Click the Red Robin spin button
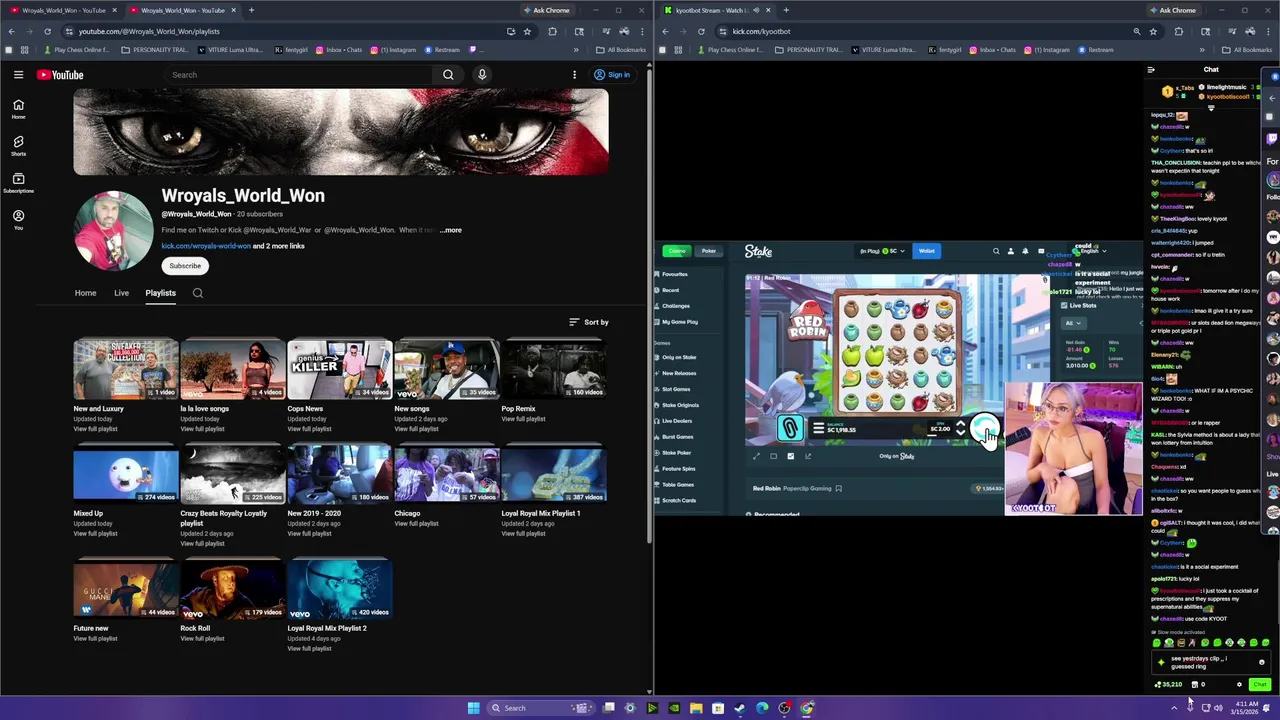 click(x=985, y=429)
